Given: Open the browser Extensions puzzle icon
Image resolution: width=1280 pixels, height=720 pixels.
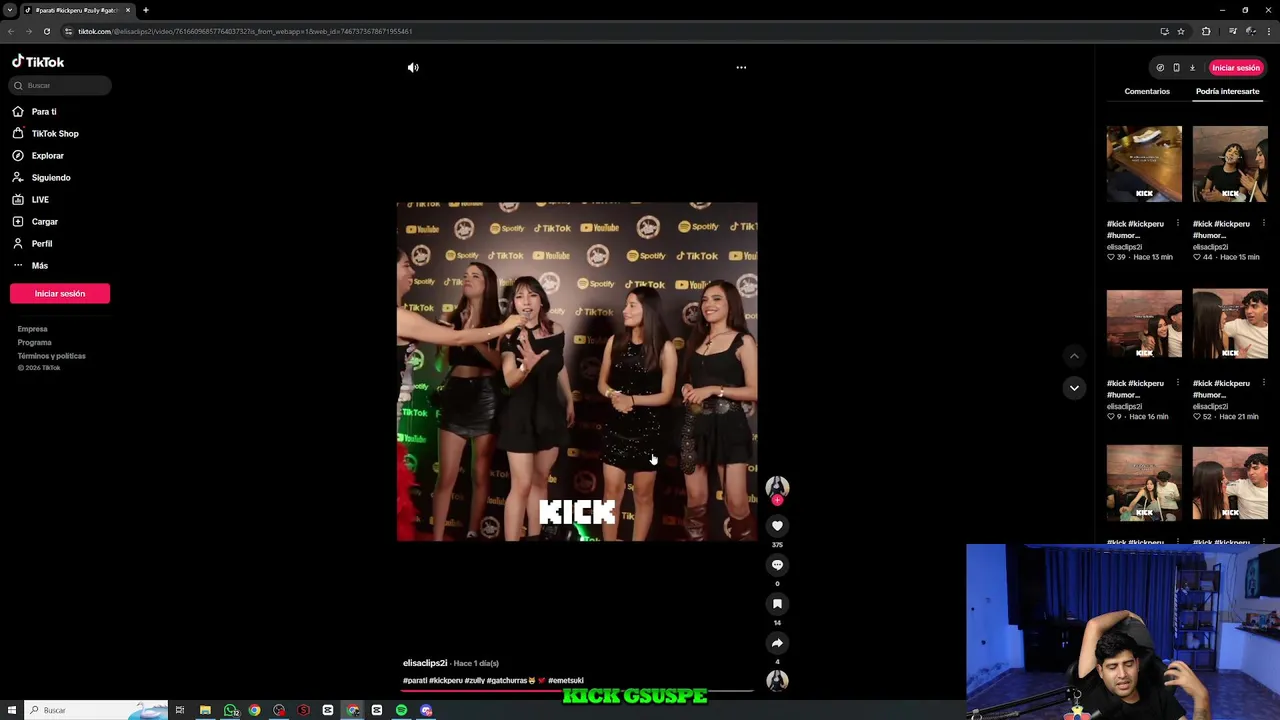Looking at the screenshot, I should 1206,31.
